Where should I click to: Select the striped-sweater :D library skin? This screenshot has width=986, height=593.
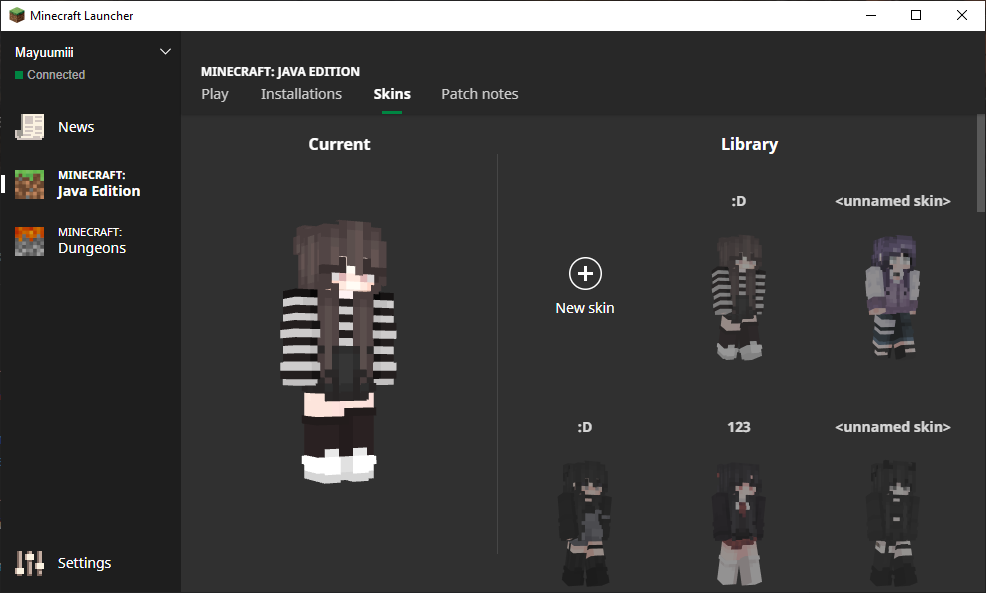(739, 297)
